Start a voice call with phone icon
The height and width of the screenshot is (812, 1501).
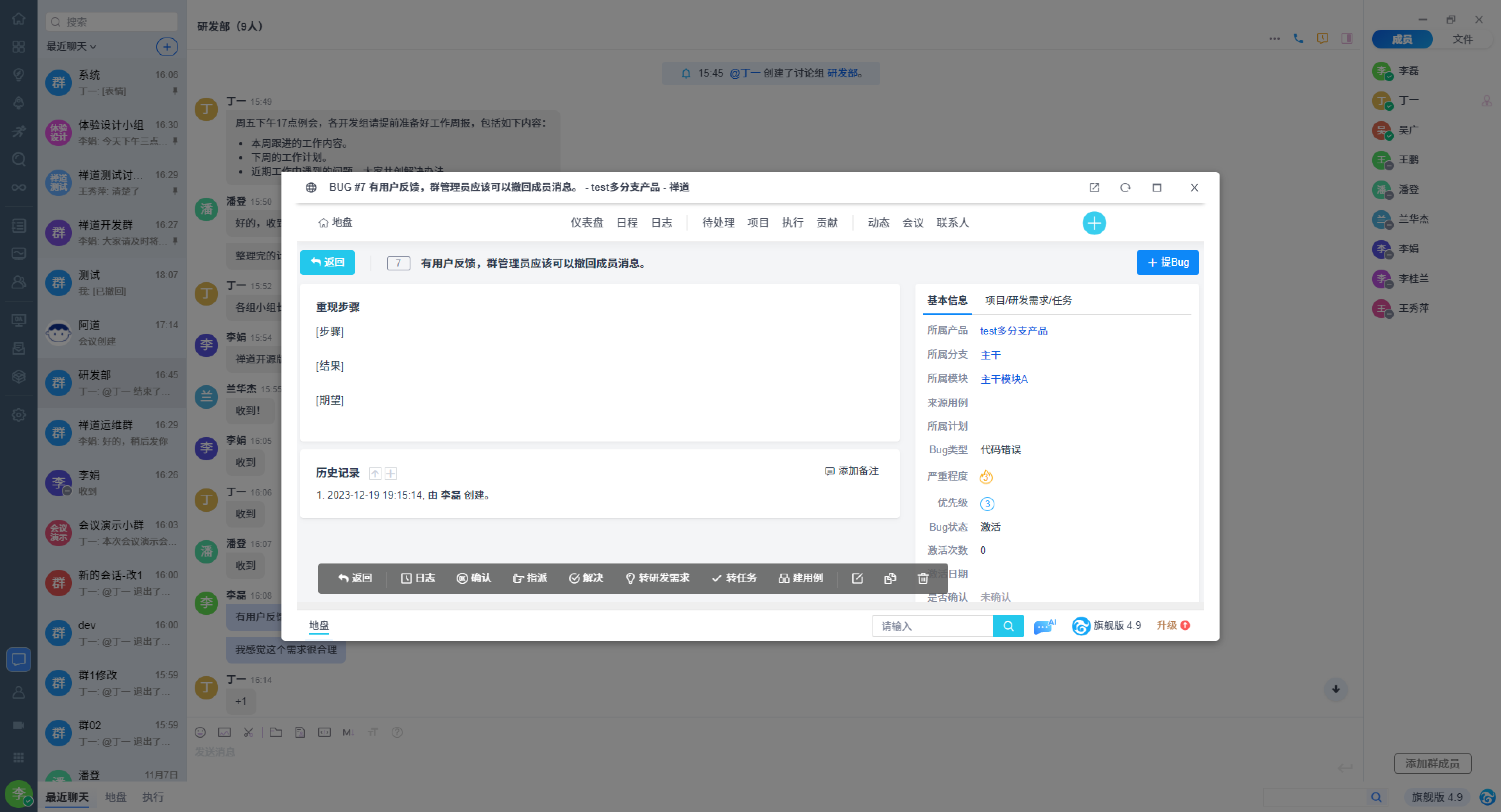click(x=1298, y=38)
